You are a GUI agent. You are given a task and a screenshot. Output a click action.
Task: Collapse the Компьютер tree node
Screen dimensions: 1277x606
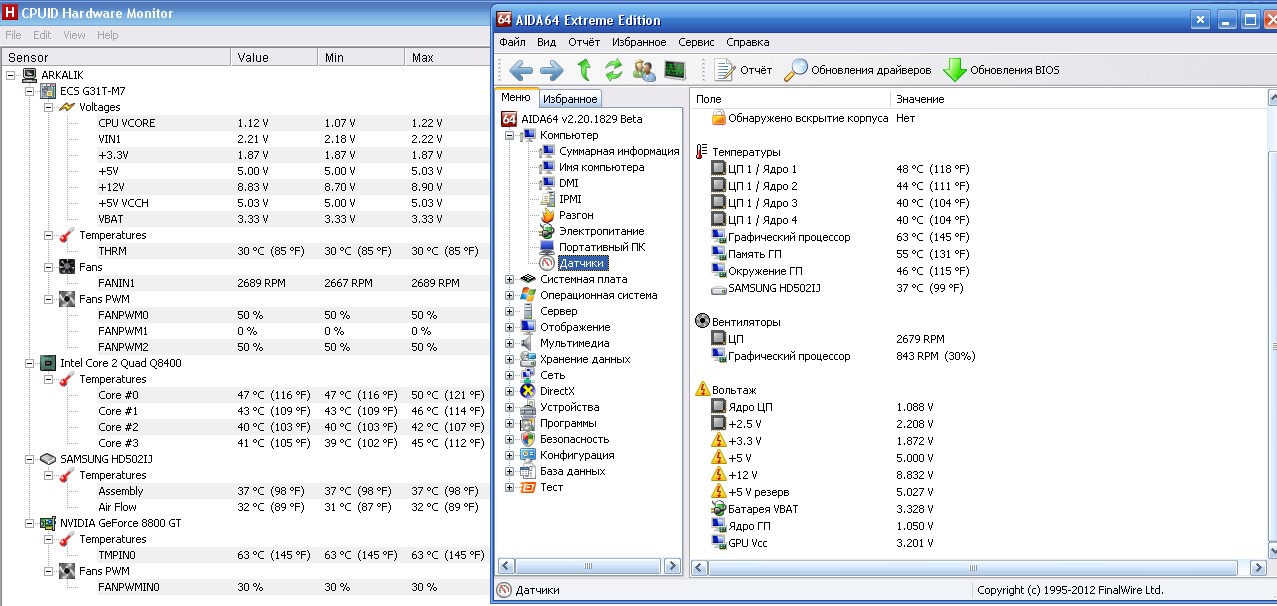click(511, 135)
